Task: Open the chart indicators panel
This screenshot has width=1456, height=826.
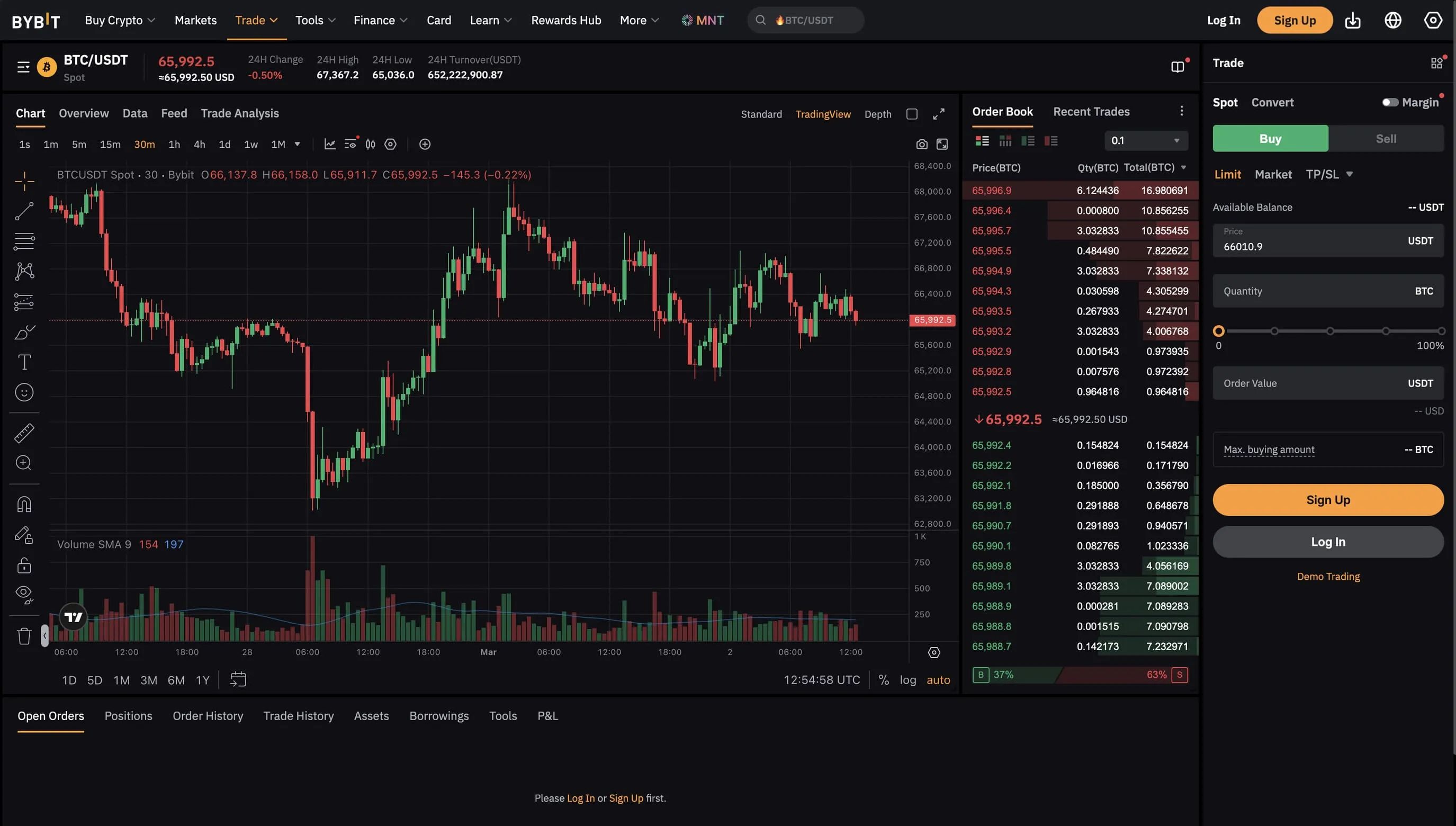Action: [x=329, y=143]
